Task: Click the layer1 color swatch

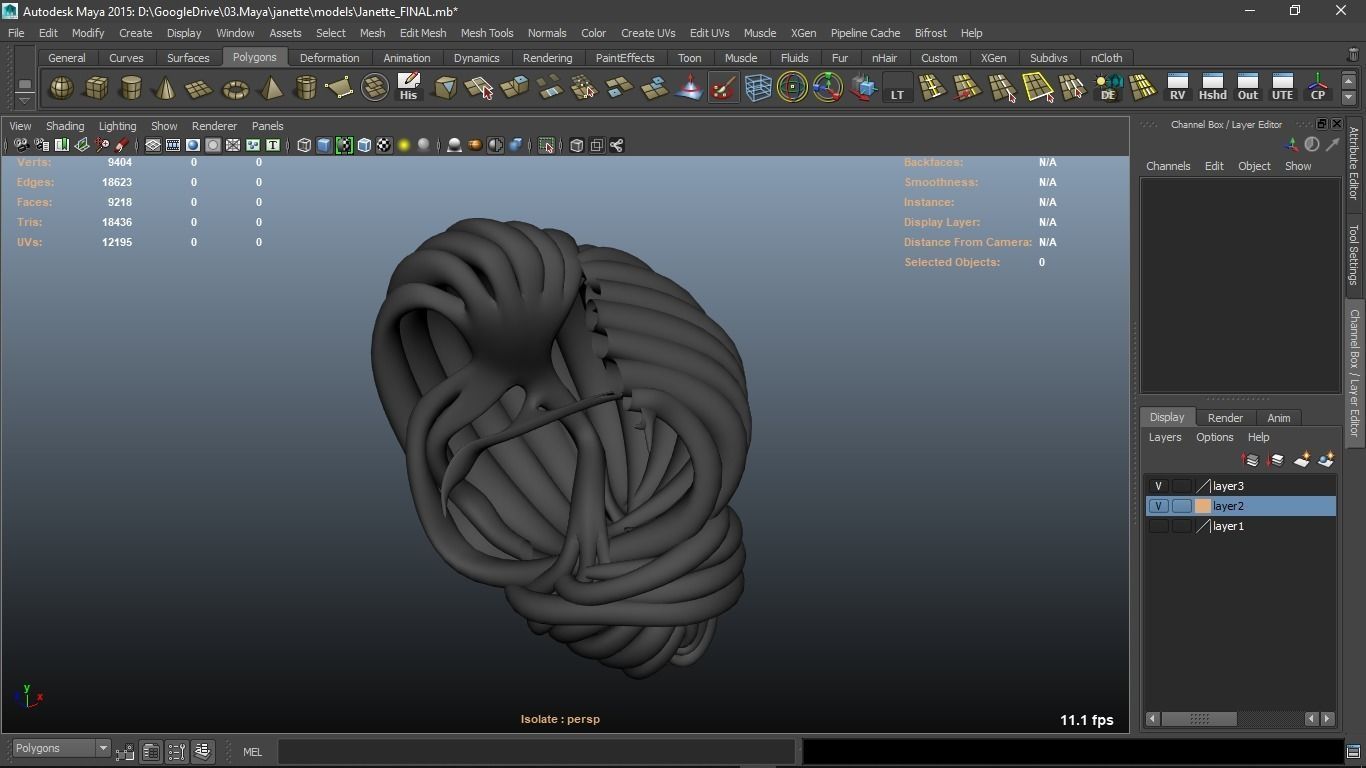Action: [1203, 526]
